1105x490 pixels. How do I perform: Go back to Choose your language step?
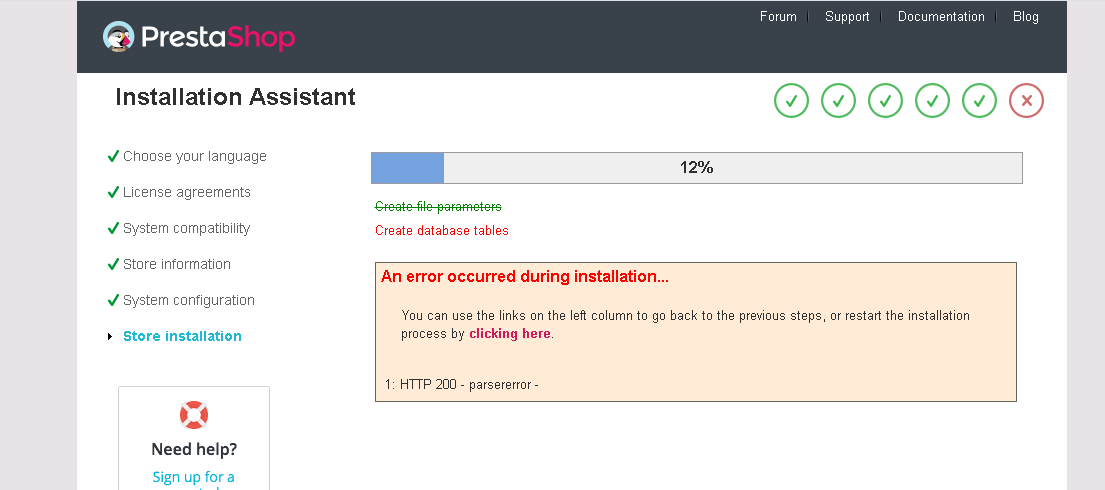[x=194, y=156]
